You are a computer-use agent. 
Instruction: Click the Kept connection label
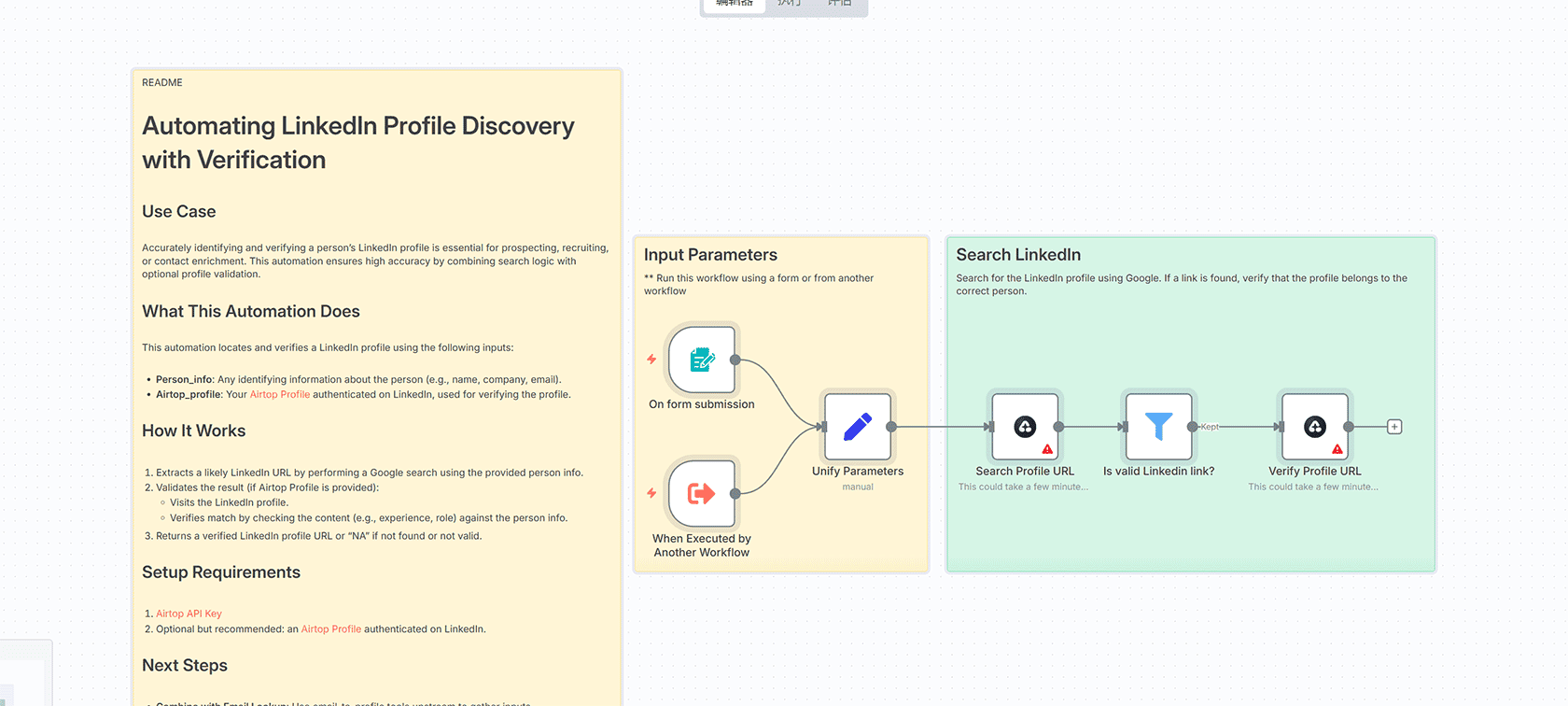[1210, 427]
